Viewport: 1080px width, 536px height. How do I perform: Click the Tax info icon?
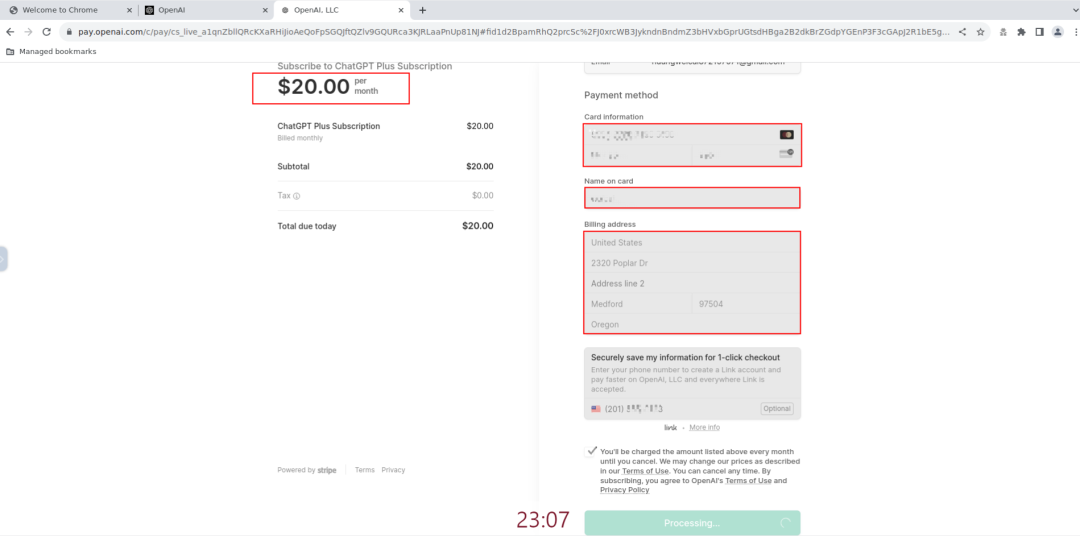[x=297, y=196]
